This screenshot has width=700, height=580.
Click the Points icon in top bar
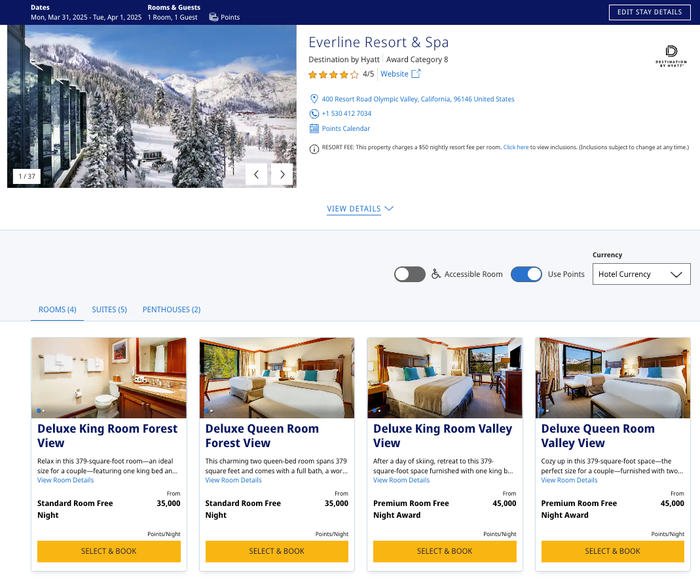pyautogui.click(x=214, y=17)
